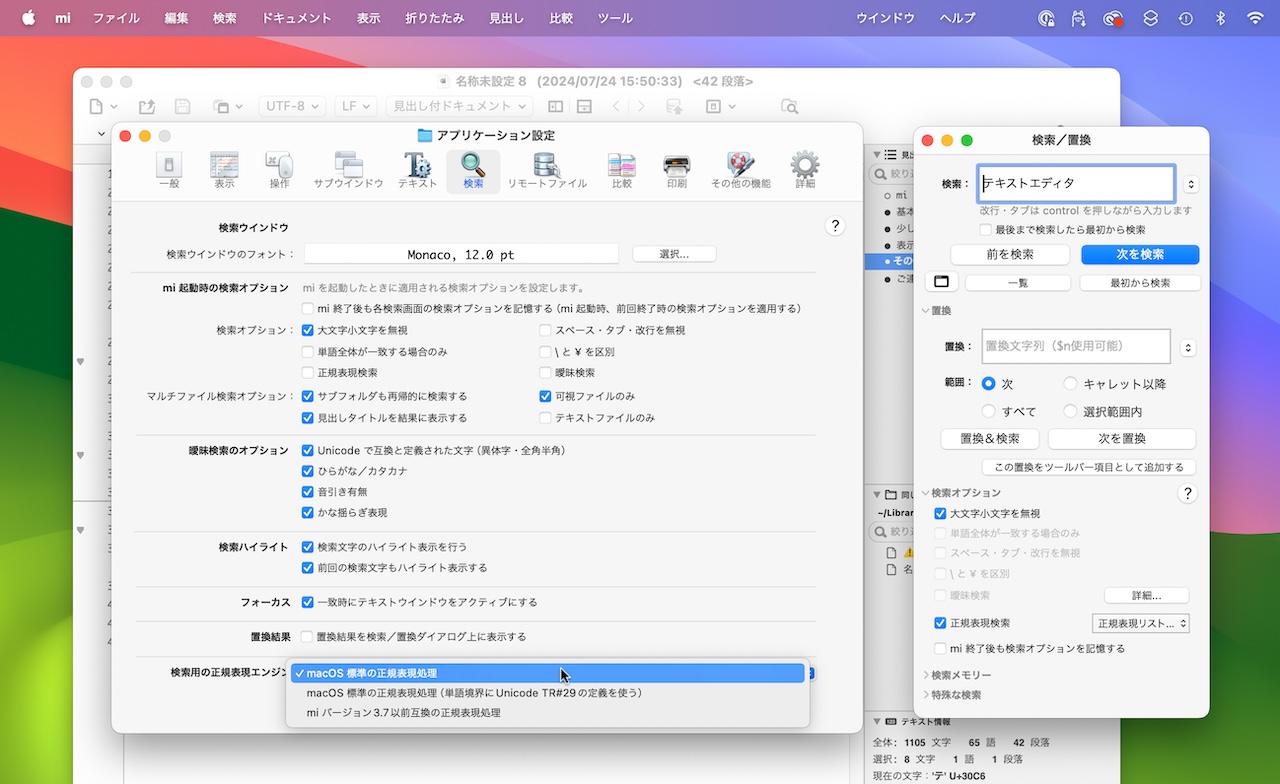This screenshot has height=784, width=1280.
Task: Choose macOS 標準の正規表現処理 option
Action: pos(546,673)
